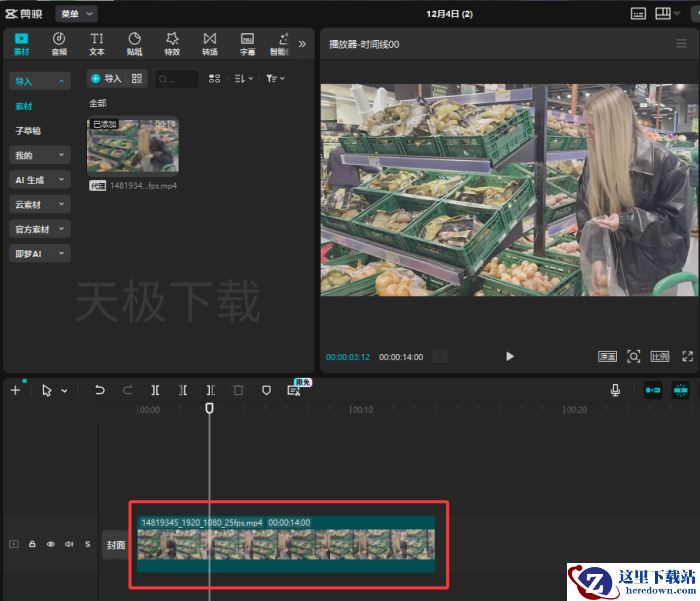Expand the 云素材 section
700x601 pixels.
[40, 204]
